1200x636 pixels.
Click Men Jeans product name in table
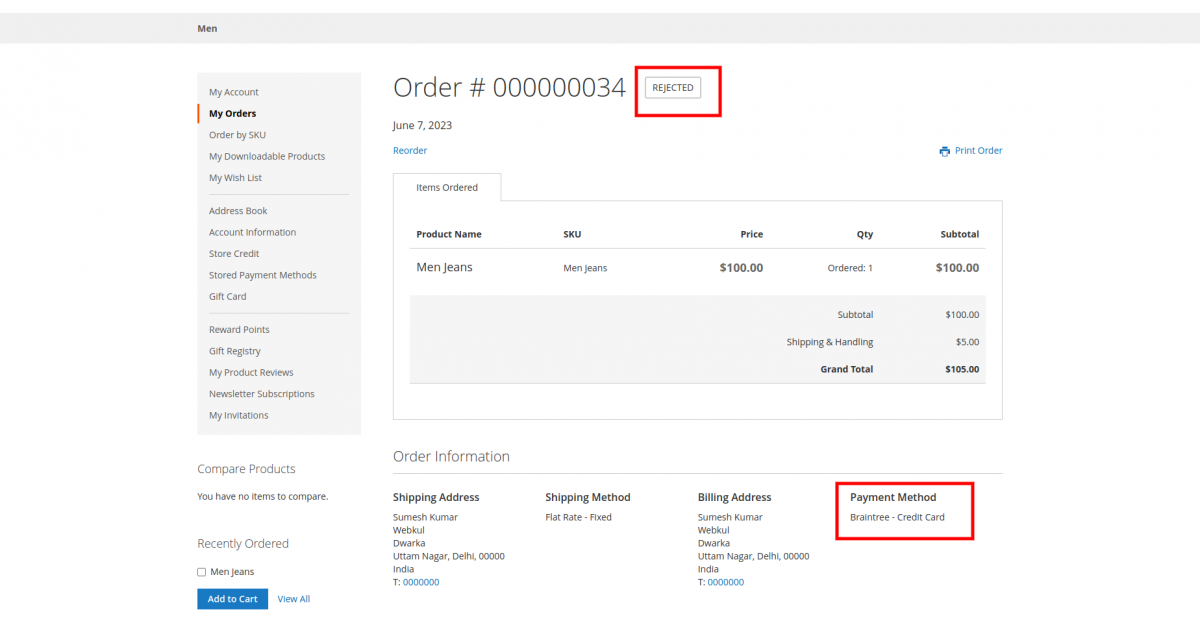pos(445,268)
